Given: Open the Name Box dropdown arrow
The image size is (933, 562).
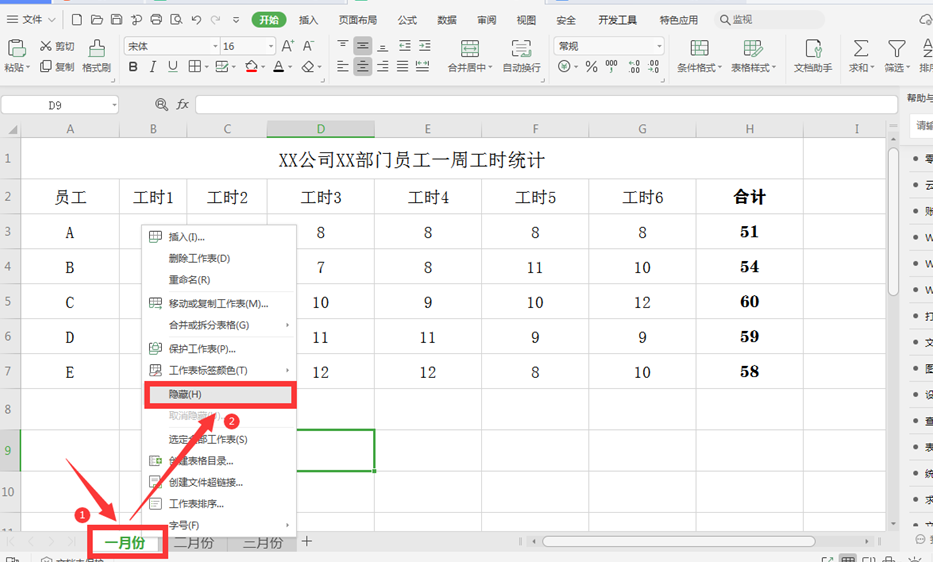Looking at the screenshot, I should tap(114, 105).
